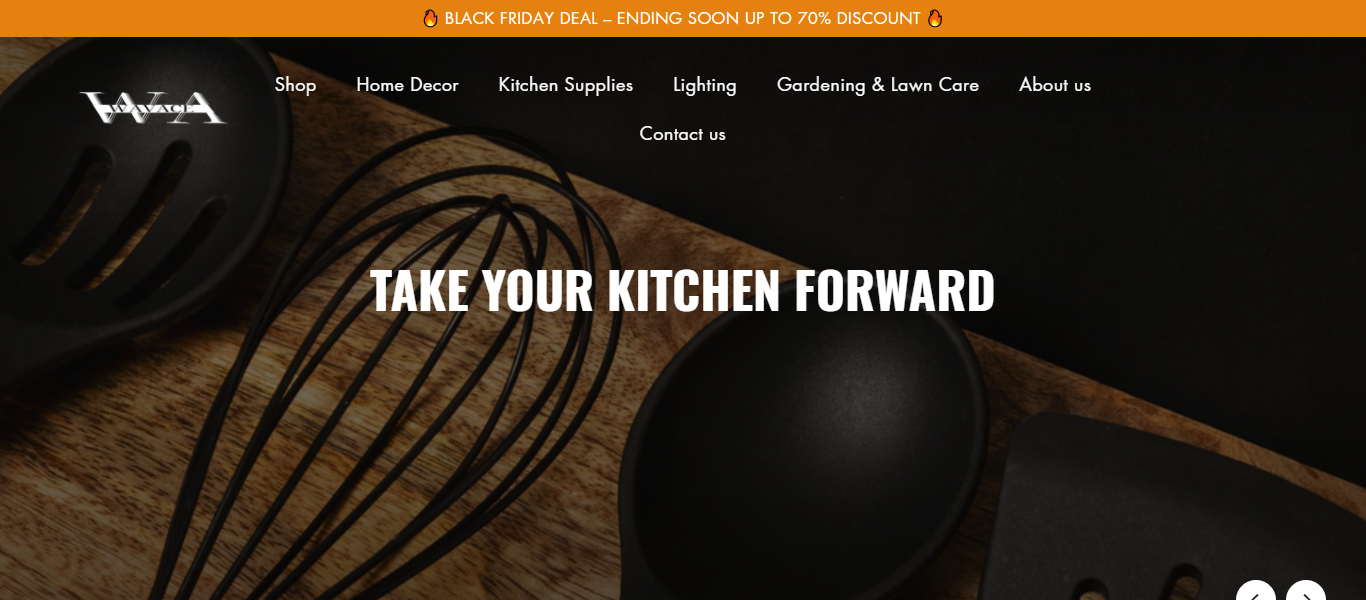Screen dimensions: 1366x600
Task: Select the Lighting menu item
Action: pyautogui.click(x=704, y=85)
